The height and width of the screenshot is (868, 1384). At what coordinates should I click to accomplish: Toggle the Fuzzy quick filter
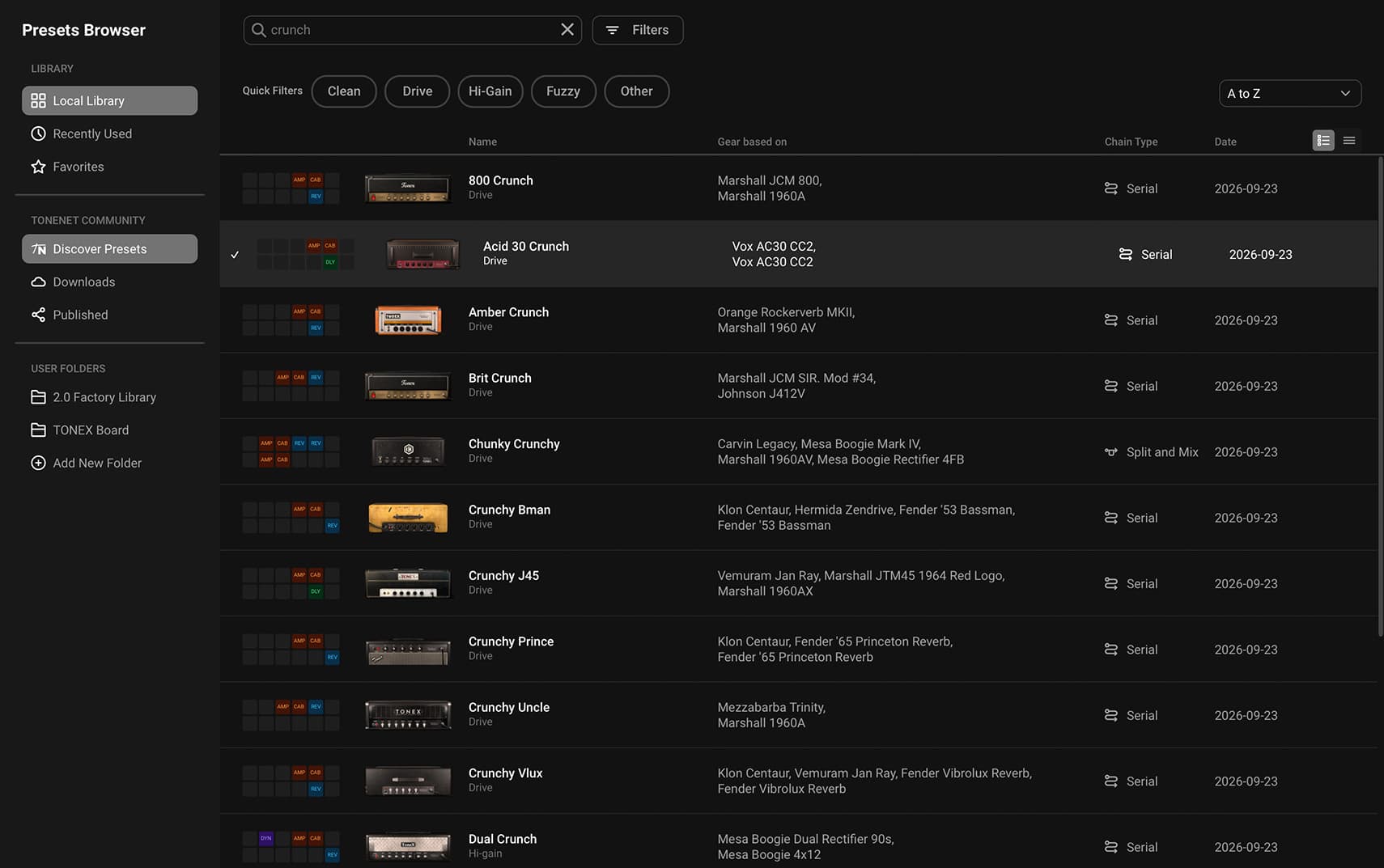click(x=563, y=91)
